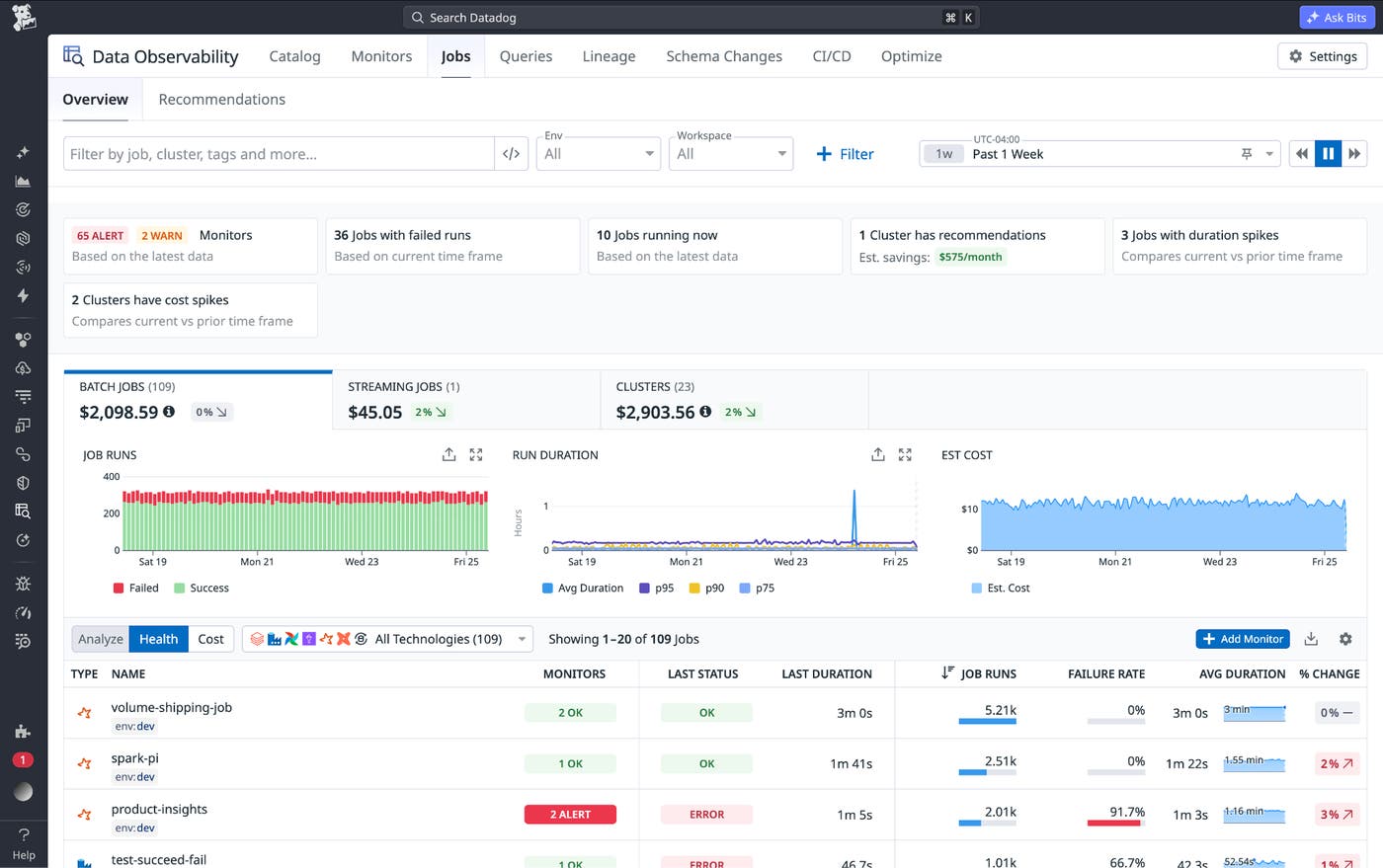Open the Run Duration chart in full screen
The height and width of the screenshot is (868, 1383).
[x=905, y=454]
